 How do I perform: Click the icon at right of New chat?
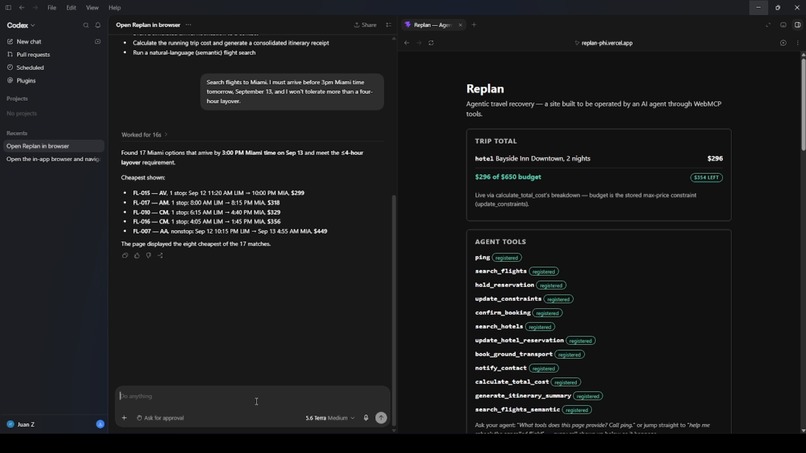pos(98,42)
